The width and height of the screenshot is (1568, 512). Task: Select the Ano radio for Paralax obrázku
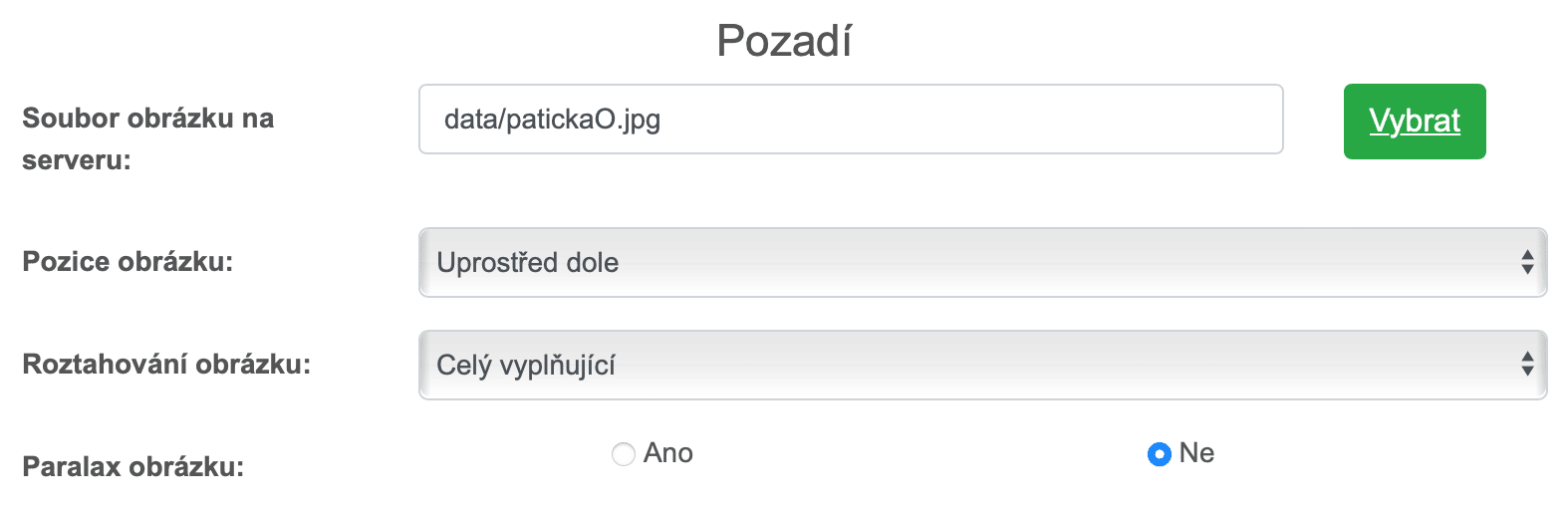coord(624,454)
